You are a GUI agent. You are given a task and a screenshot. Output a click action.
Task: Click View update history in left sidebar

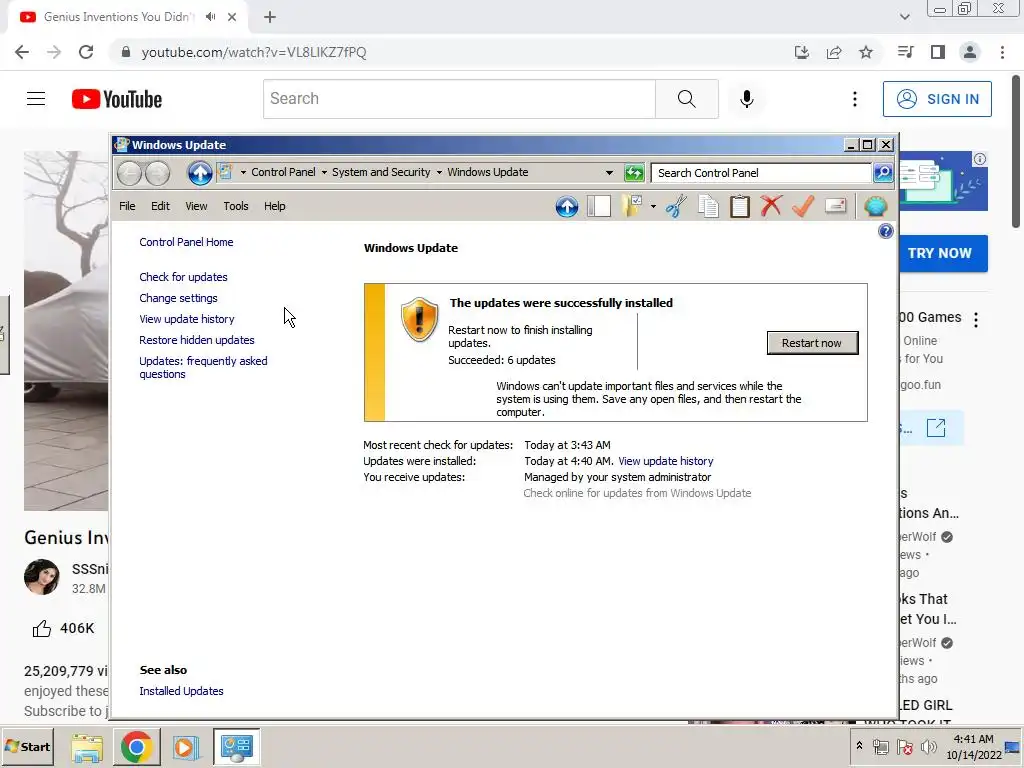187,319
